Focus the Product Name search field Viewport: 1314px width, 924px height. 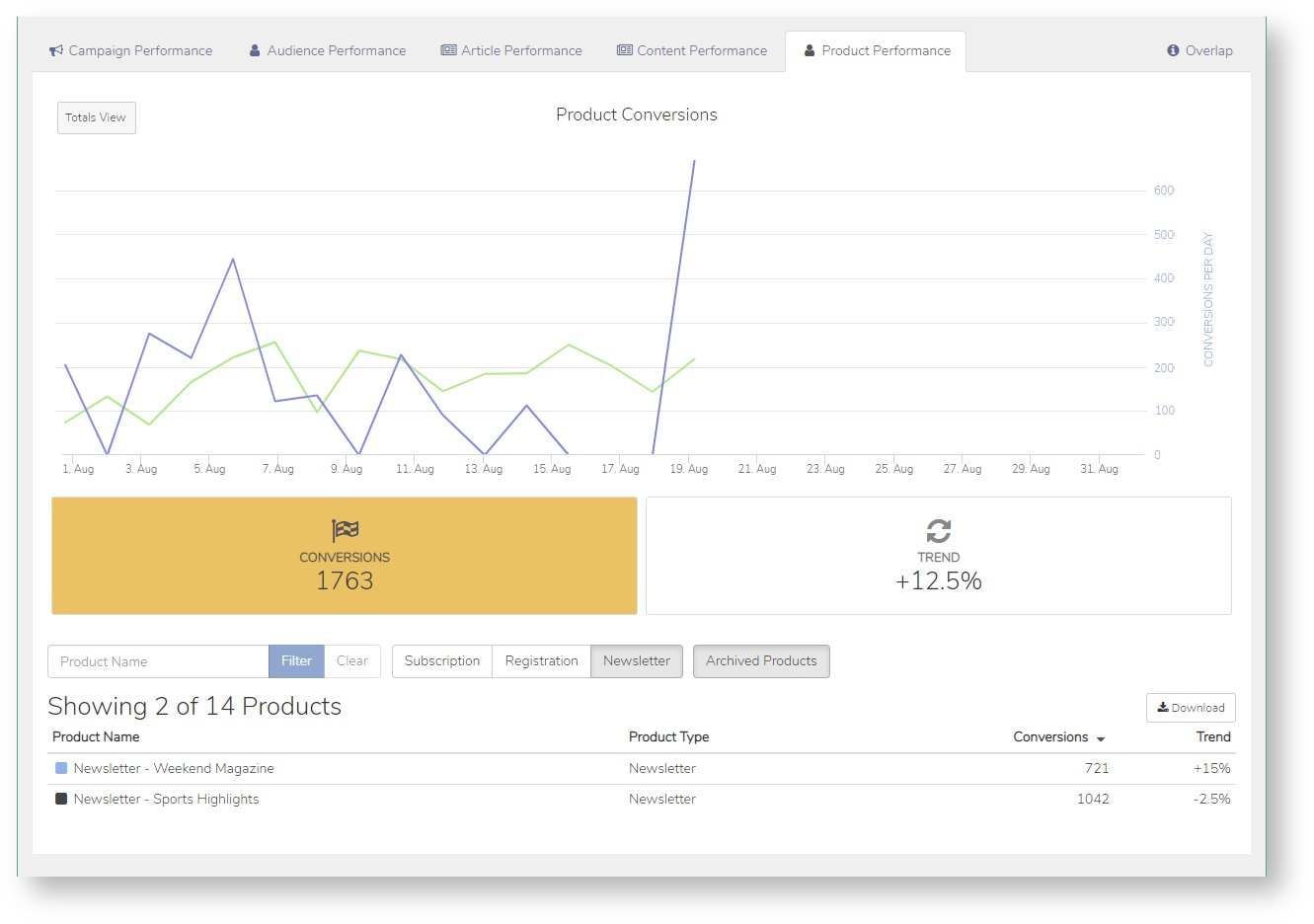pos(158,661)
